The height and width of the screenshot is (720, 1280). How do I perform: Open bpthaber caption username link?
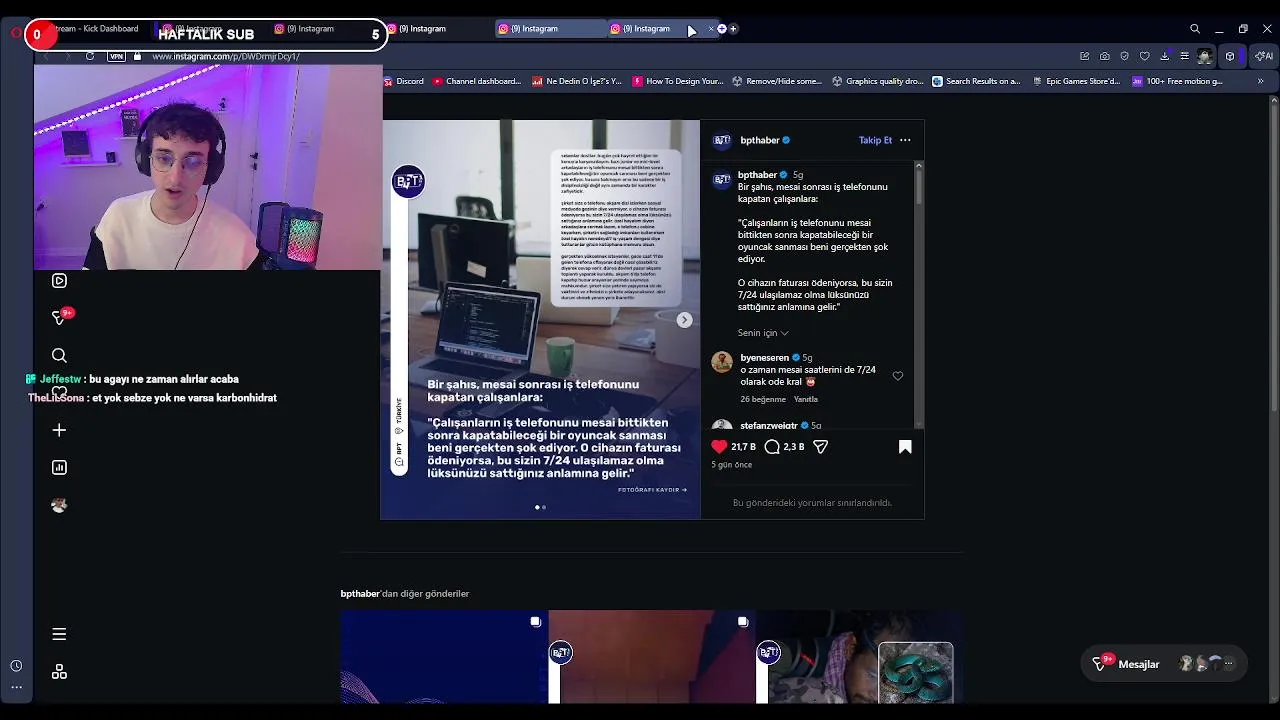click(x=758, y=175)
